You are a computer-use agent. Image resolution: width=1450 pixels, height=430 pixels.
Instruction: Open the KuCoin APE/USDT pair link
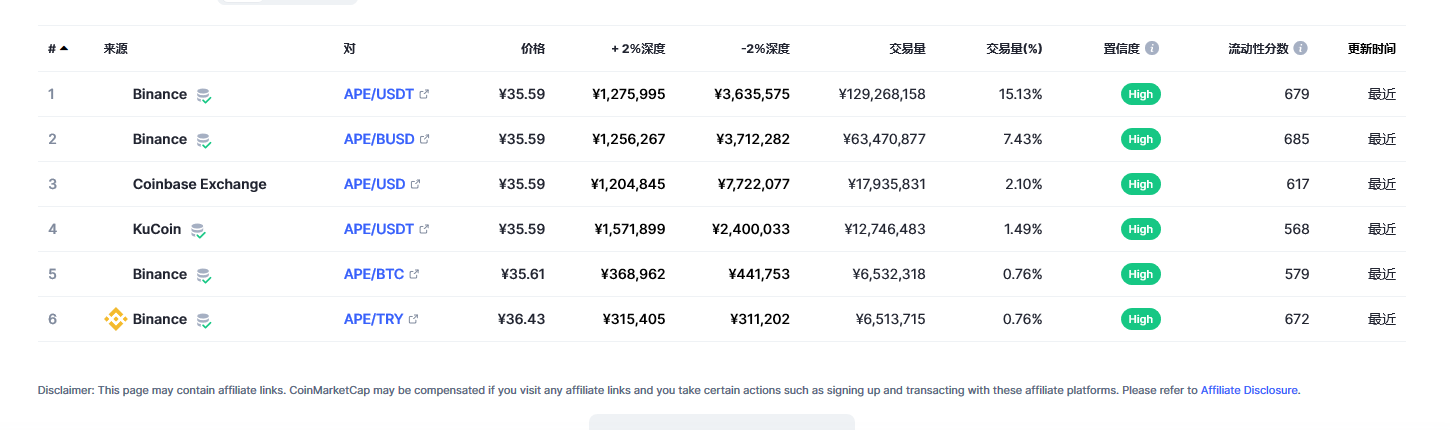379,229
